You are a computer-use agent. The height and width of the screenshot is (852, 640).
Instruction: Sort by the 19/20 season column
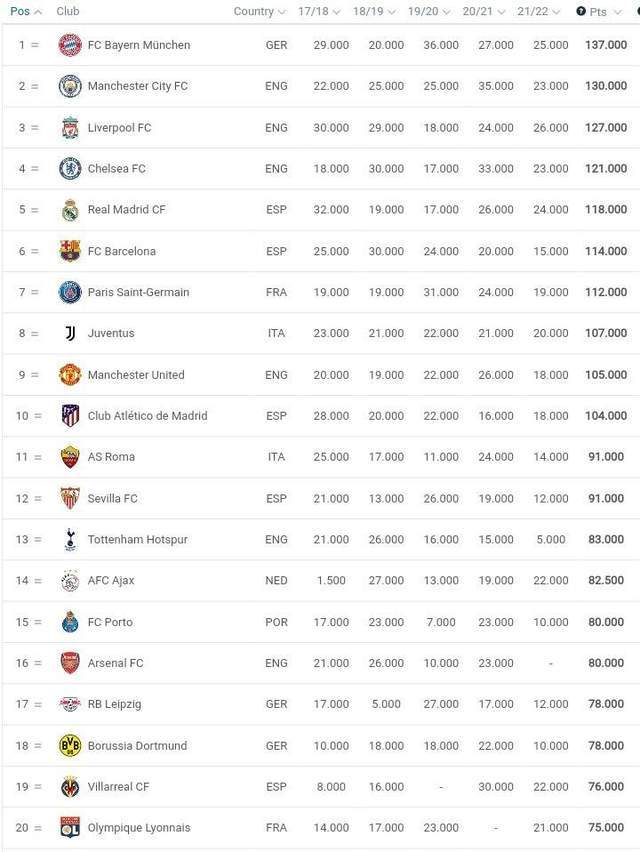point(429,11)
